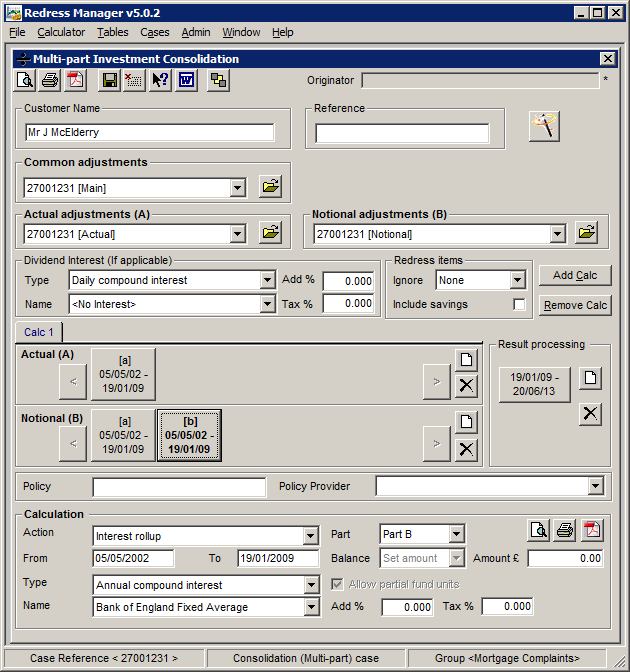Expand Actual adjustments (A) dropdown
The image size is (630, 672).
(x=237, y=234)
